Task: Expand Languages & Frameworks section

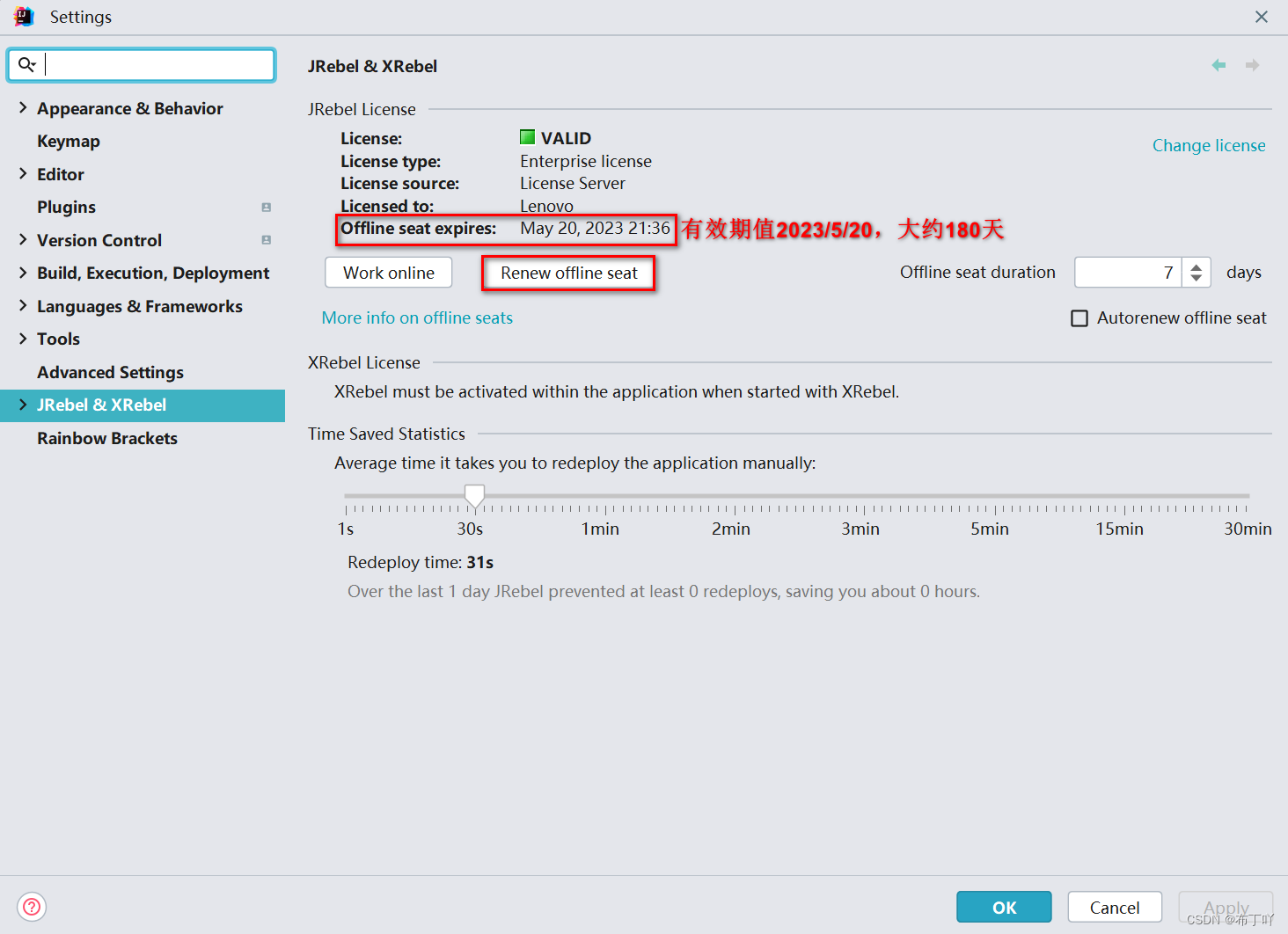Action: (x=23, y=306)
